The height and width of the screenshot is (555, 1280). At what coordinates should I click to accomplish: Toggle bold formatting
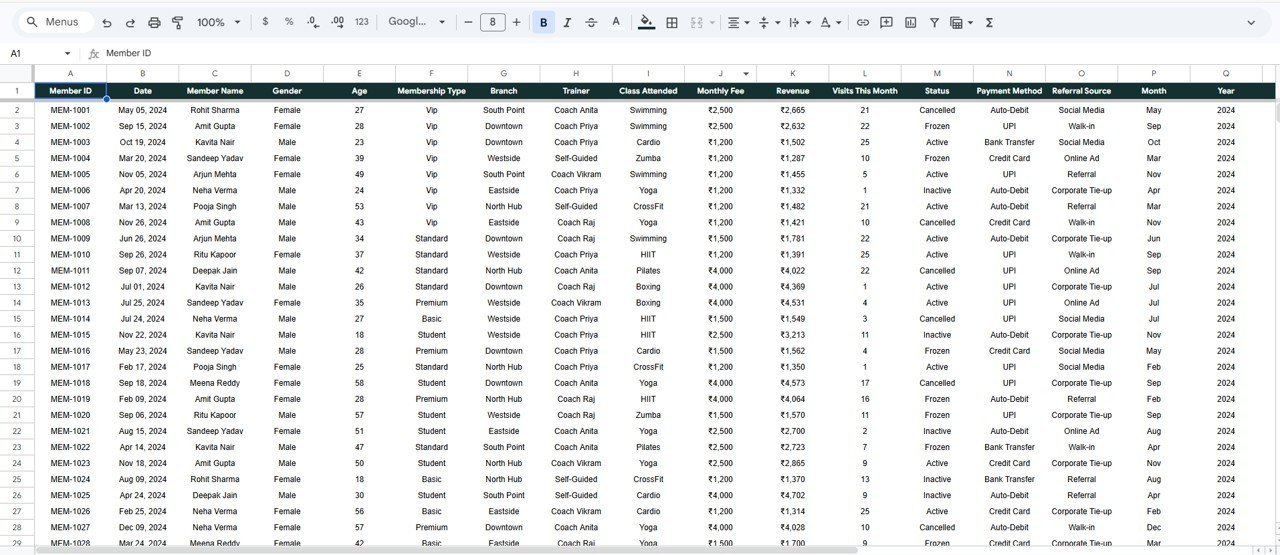[x=543, y=22]
